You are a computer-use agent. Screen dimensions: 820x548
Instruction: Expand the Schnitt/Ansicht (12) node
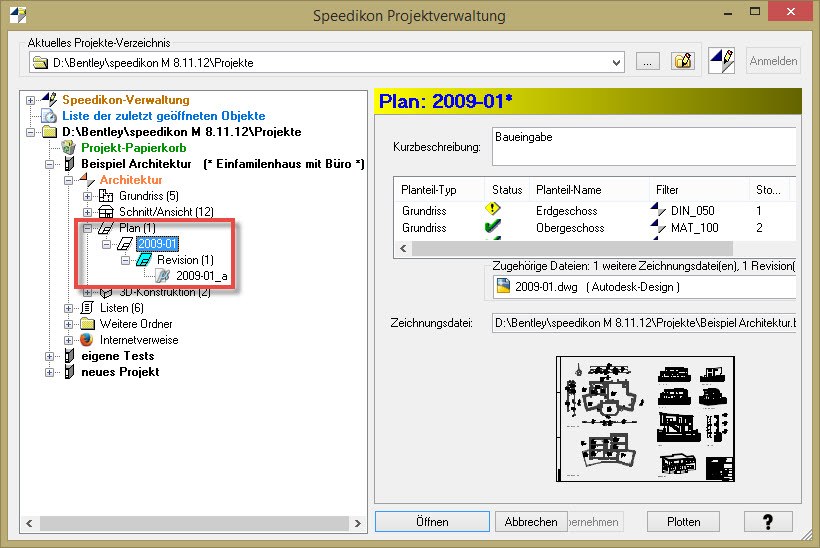[87, 212]
